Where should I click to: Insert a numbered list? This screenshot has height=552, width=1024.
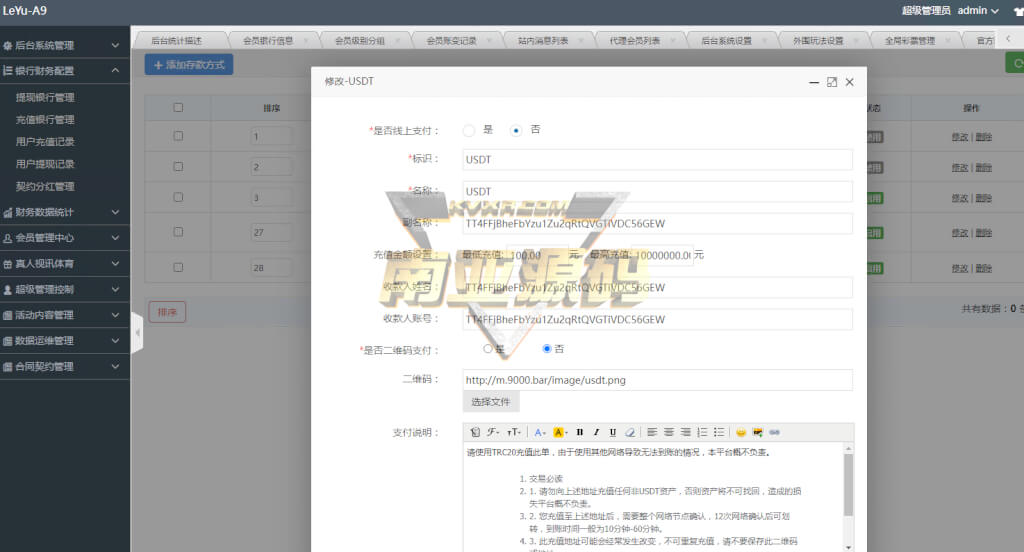tap(702, 432)
